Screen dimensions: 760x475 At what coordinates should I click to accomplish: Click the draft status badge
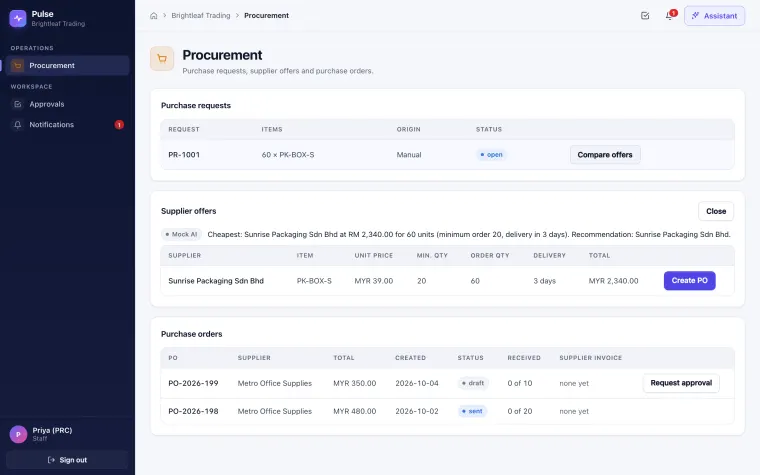473,383
